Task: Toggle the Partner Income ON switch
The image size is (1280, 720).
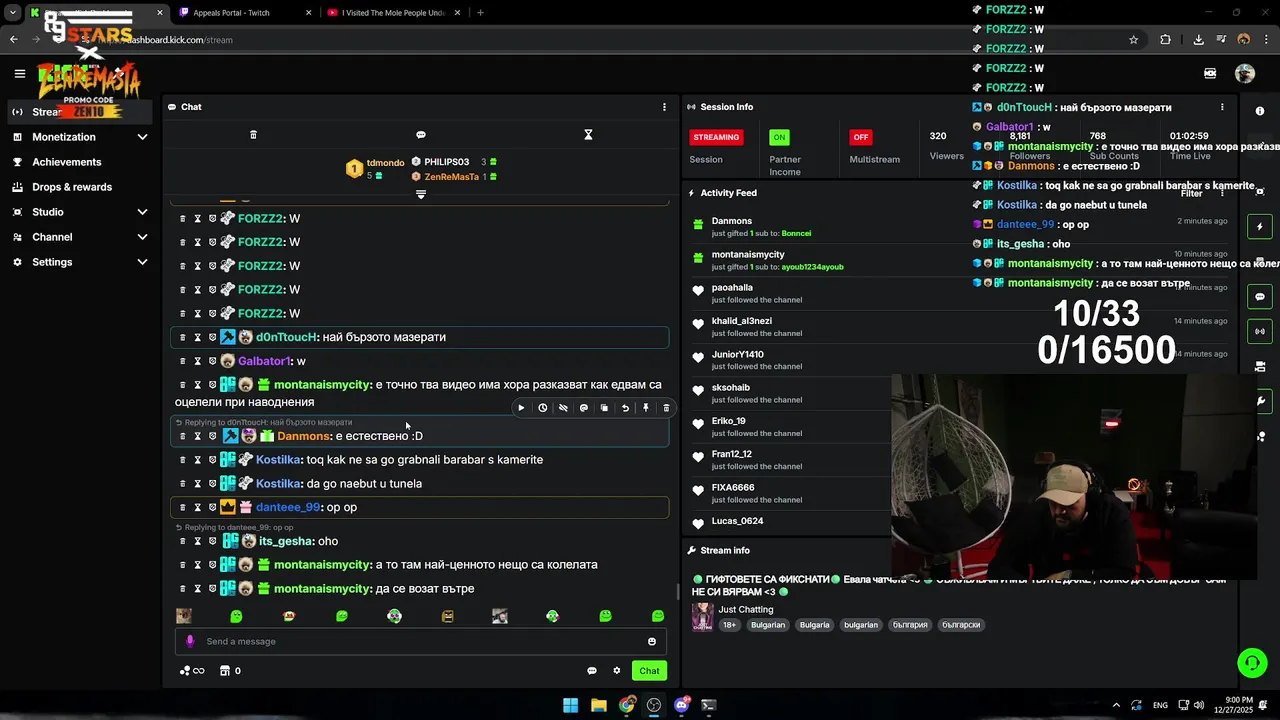Action: click(779, 137)
